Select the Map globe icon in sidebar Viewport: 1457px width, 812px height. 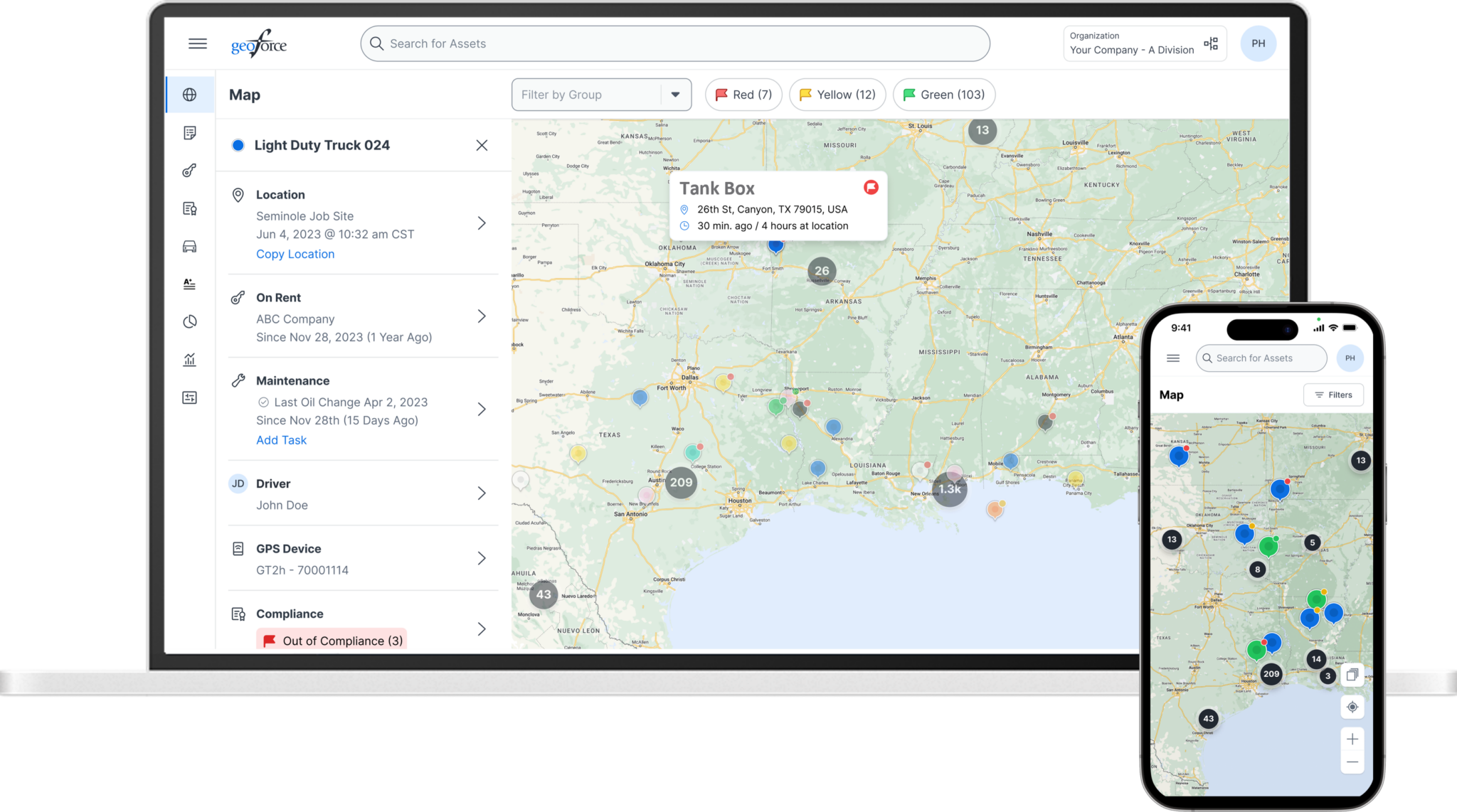pos(189,93)
